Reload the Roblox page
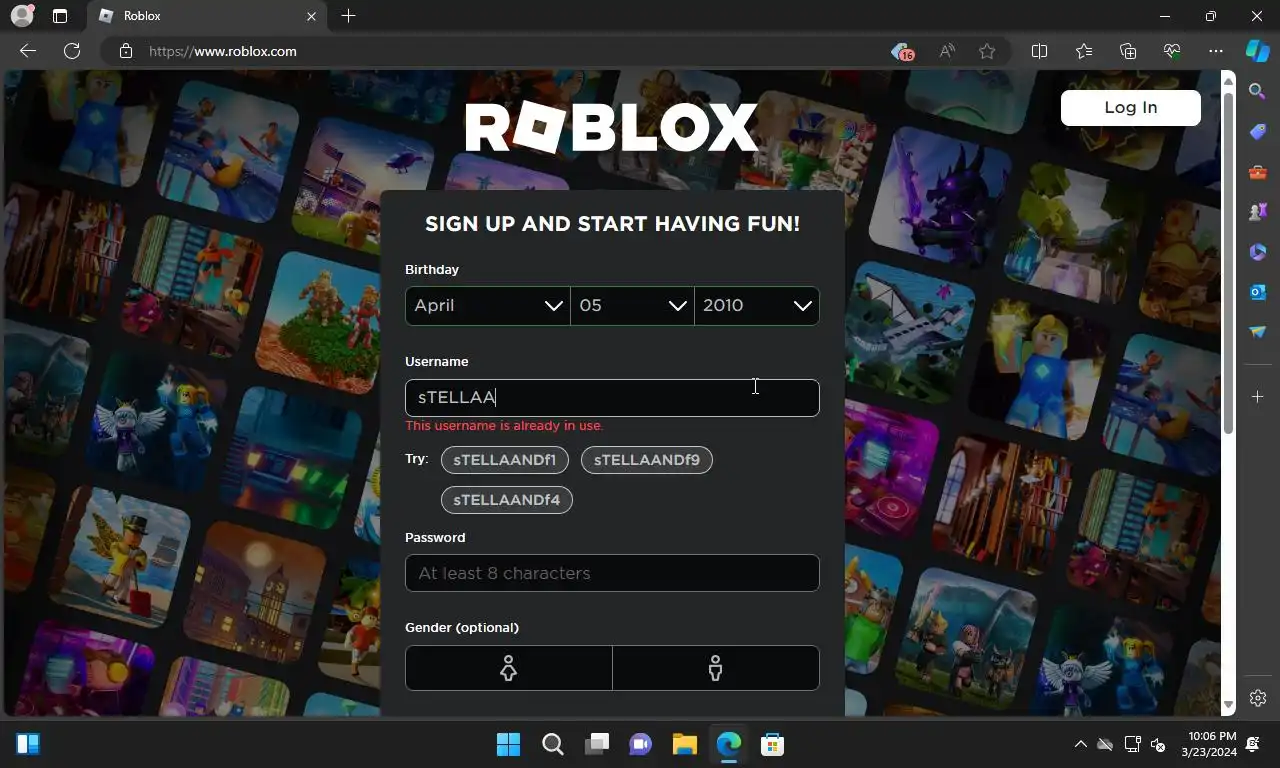This screenshot has height=768, width=1280. point(72,51)
